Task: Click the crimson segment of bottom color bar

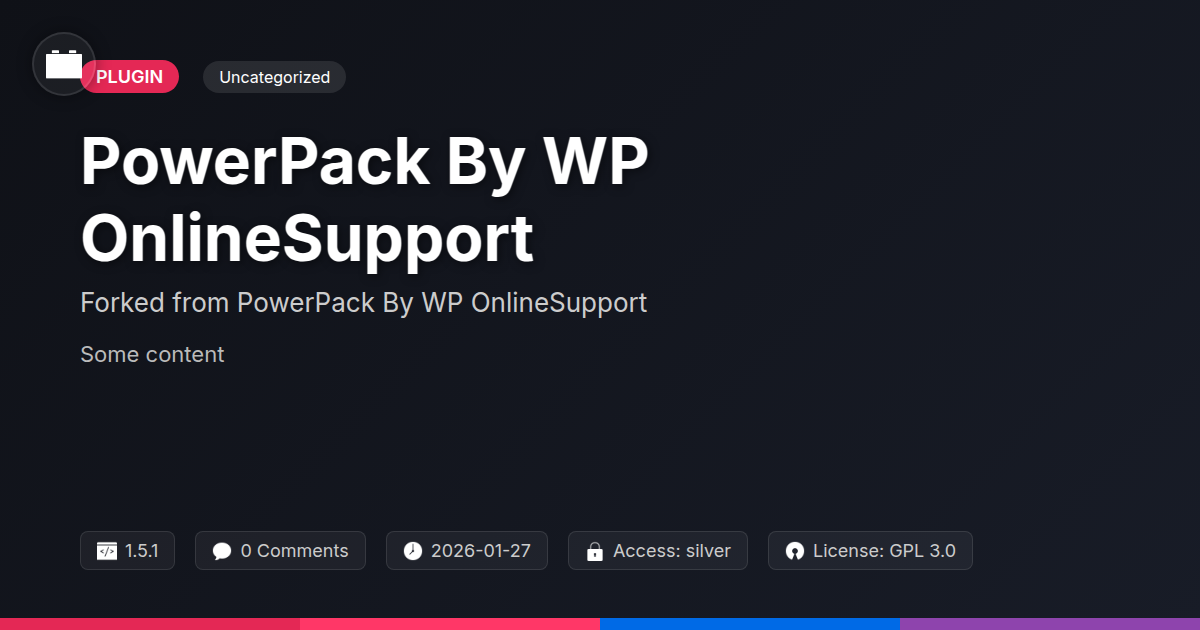Action: pyautogui.click(x=150, y=624)
